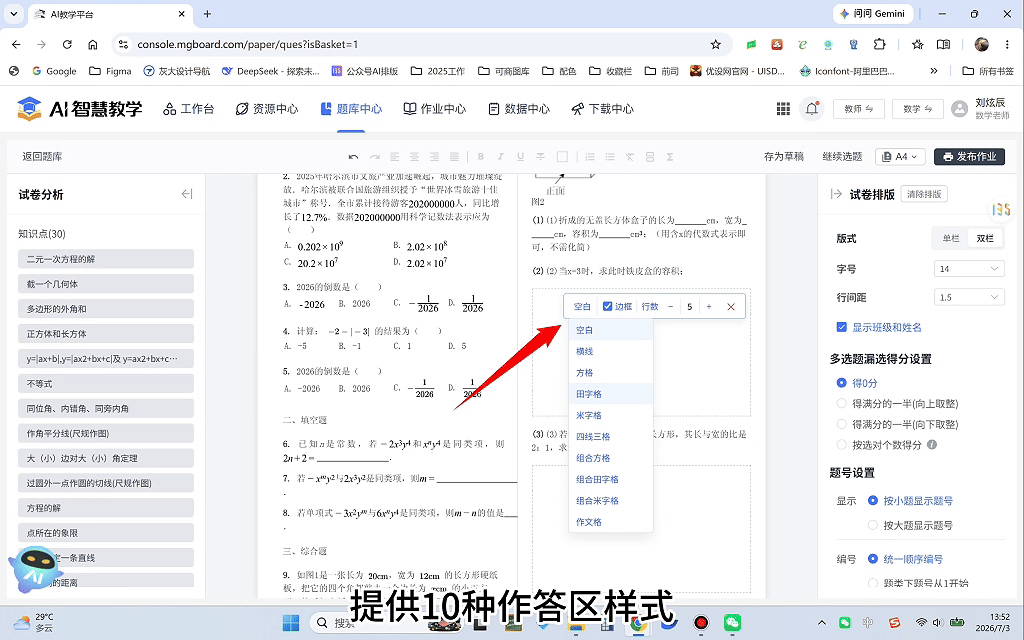Click the sigma formula icon
1024x640 pixels.
[x=669, y=157]
